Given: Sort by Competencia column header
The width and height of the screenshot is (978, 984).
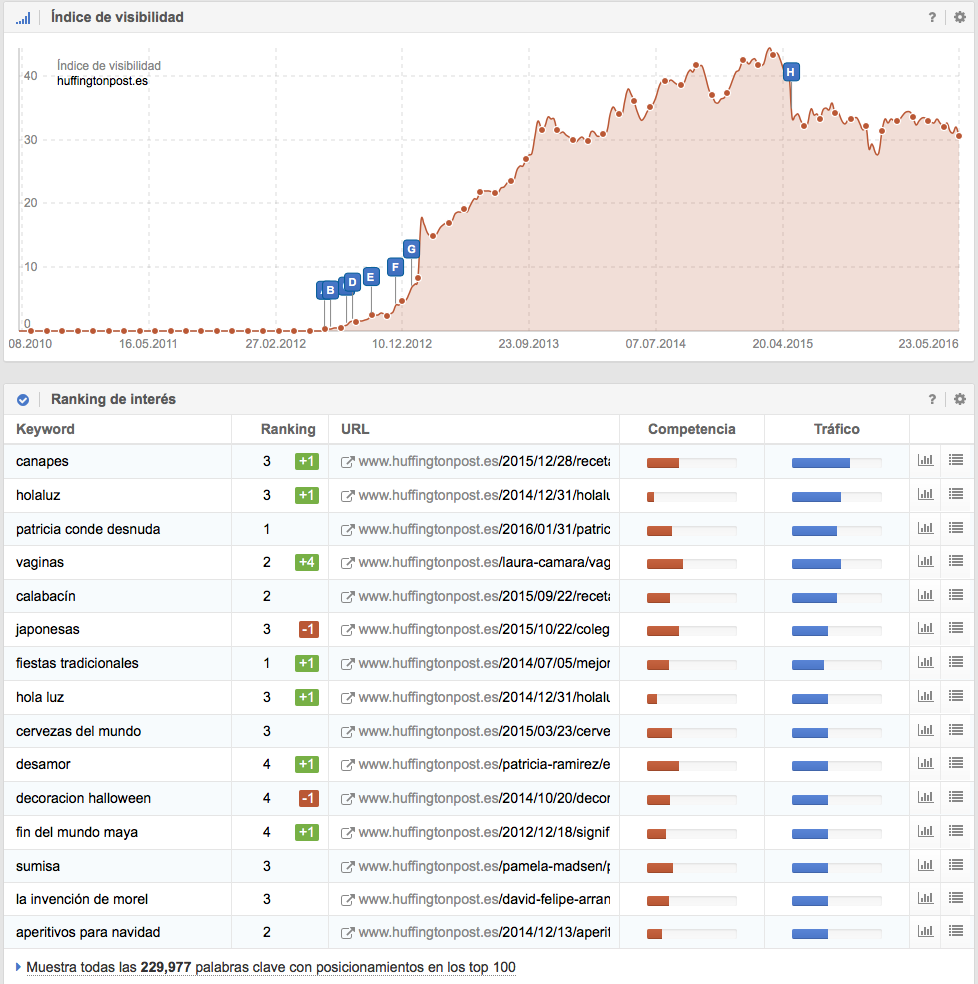Looking at the screenshot, I should pyautogui.click(x=691, y=429).
